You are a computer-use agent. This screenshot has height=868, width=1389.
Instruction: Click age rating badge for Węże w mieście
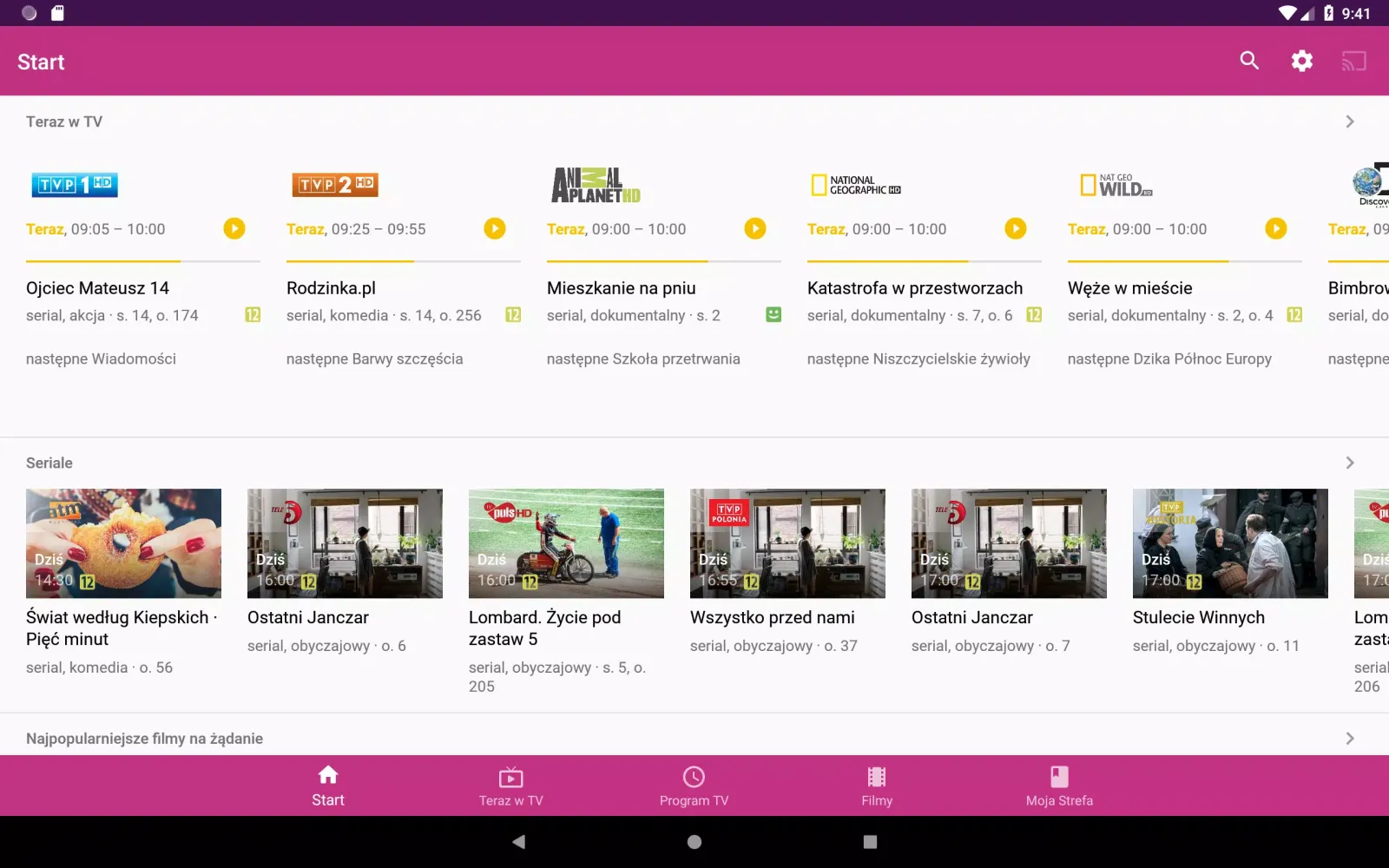pos(1294,314)
